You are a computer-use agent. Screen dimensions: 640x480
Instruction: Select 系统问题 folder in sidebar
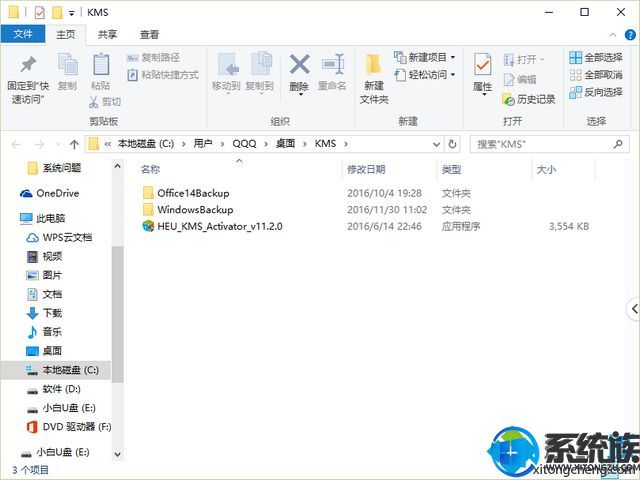(54, 168)
